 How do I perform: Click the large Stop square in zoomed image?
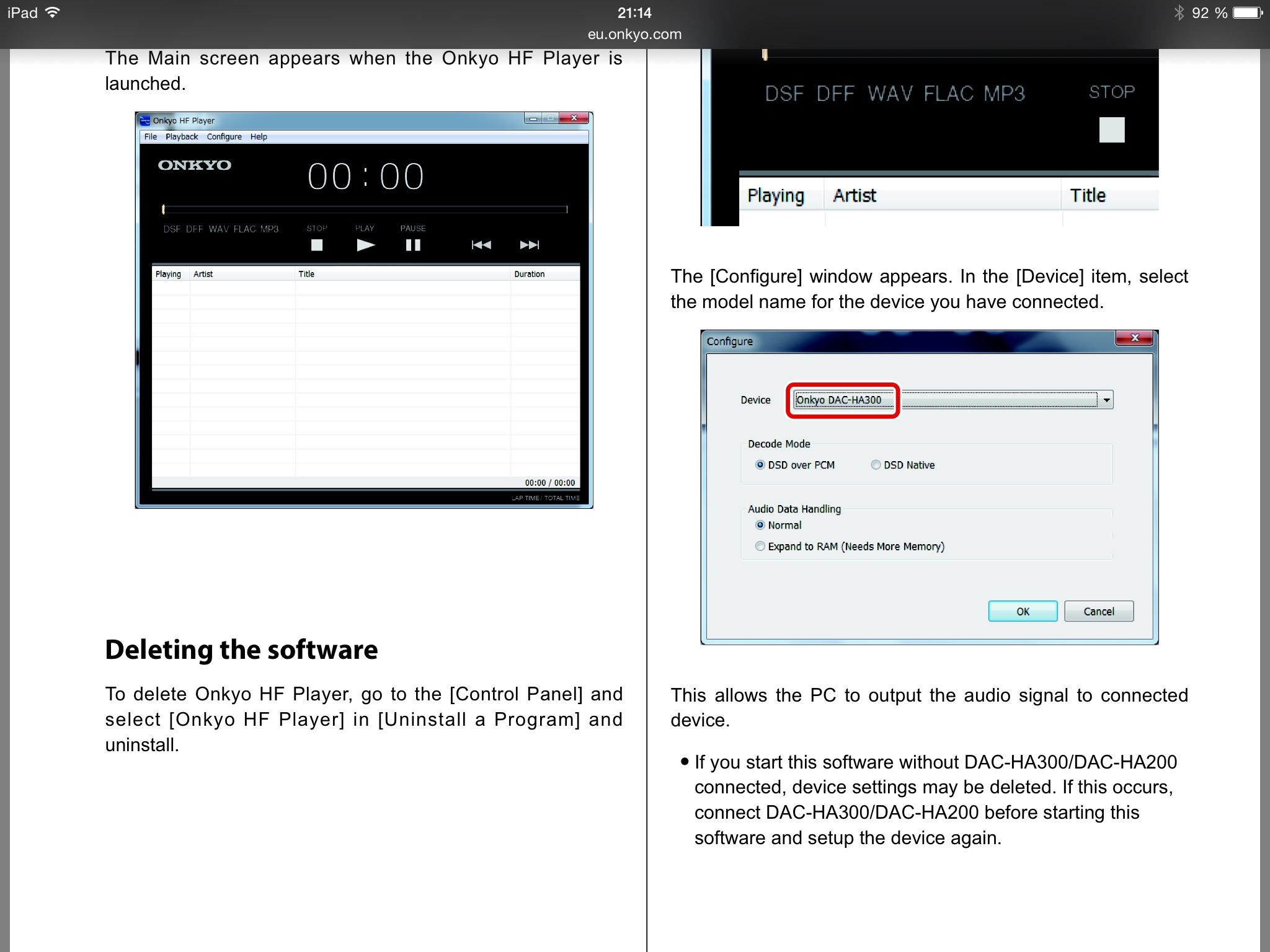pos(1111,130)
